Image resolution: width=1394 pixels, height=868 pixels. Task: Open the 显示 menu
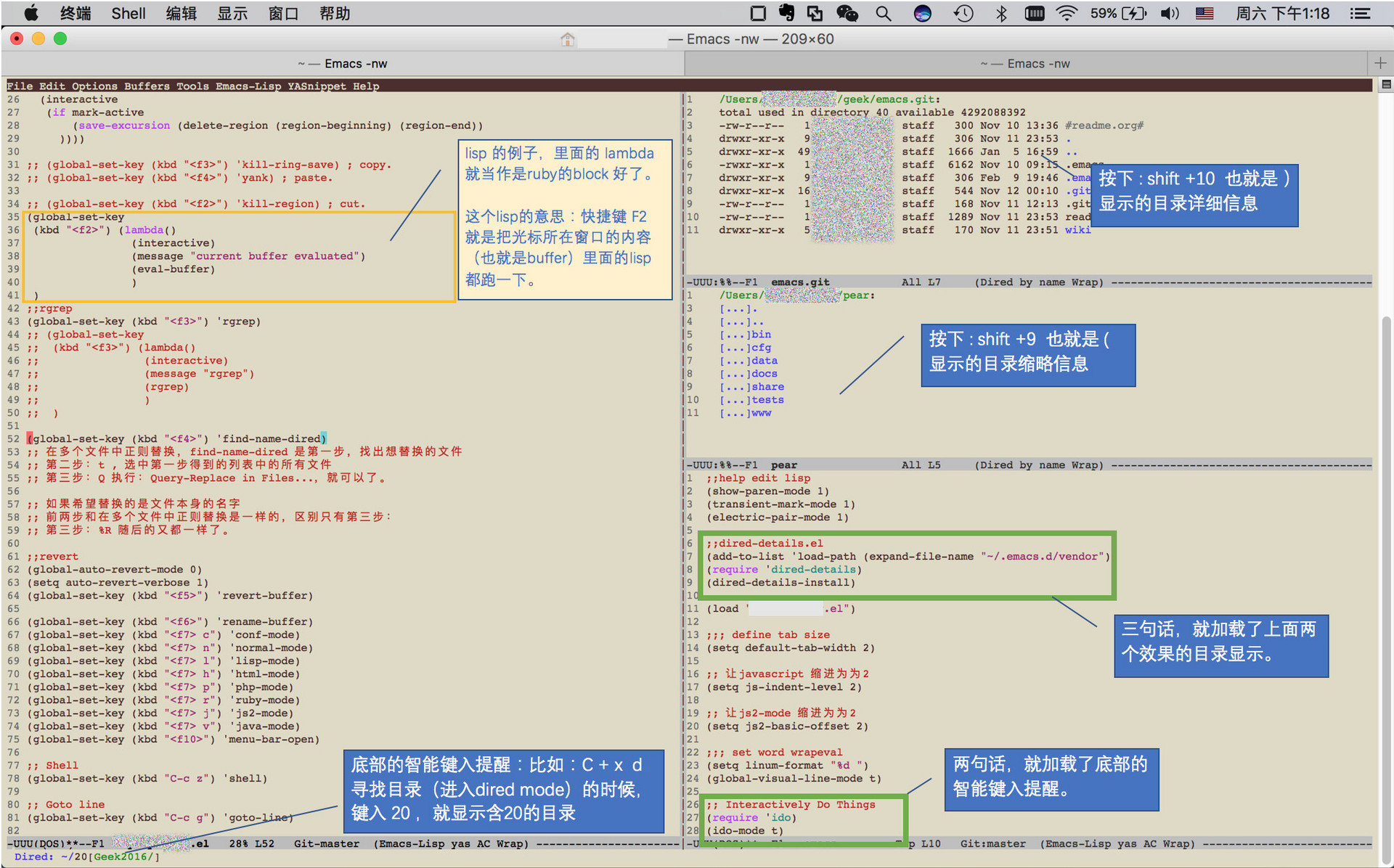[232, 13]
